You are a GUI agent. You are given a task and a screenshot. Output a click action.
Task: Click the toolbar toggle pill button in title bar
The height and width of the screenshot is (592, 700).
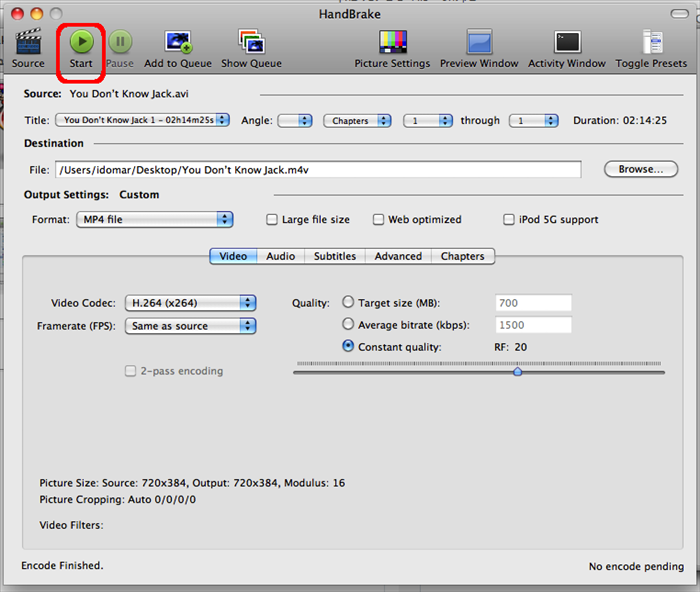[679, 14]
